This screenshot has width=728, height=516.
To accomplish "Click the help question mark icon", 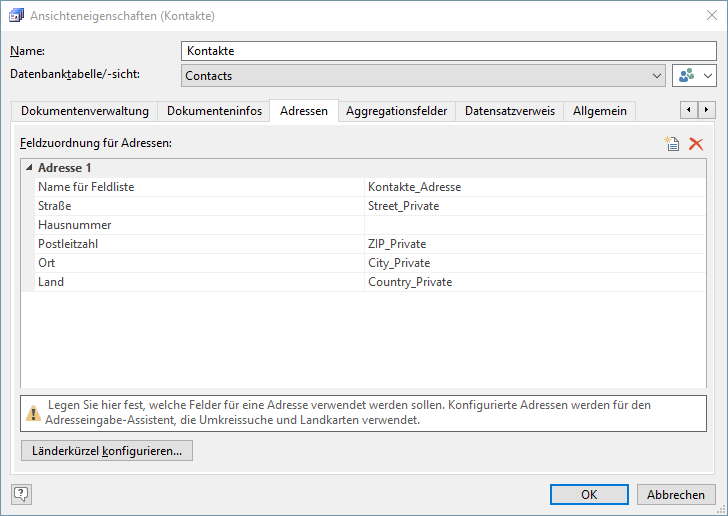I will click(x=21, y=493).
